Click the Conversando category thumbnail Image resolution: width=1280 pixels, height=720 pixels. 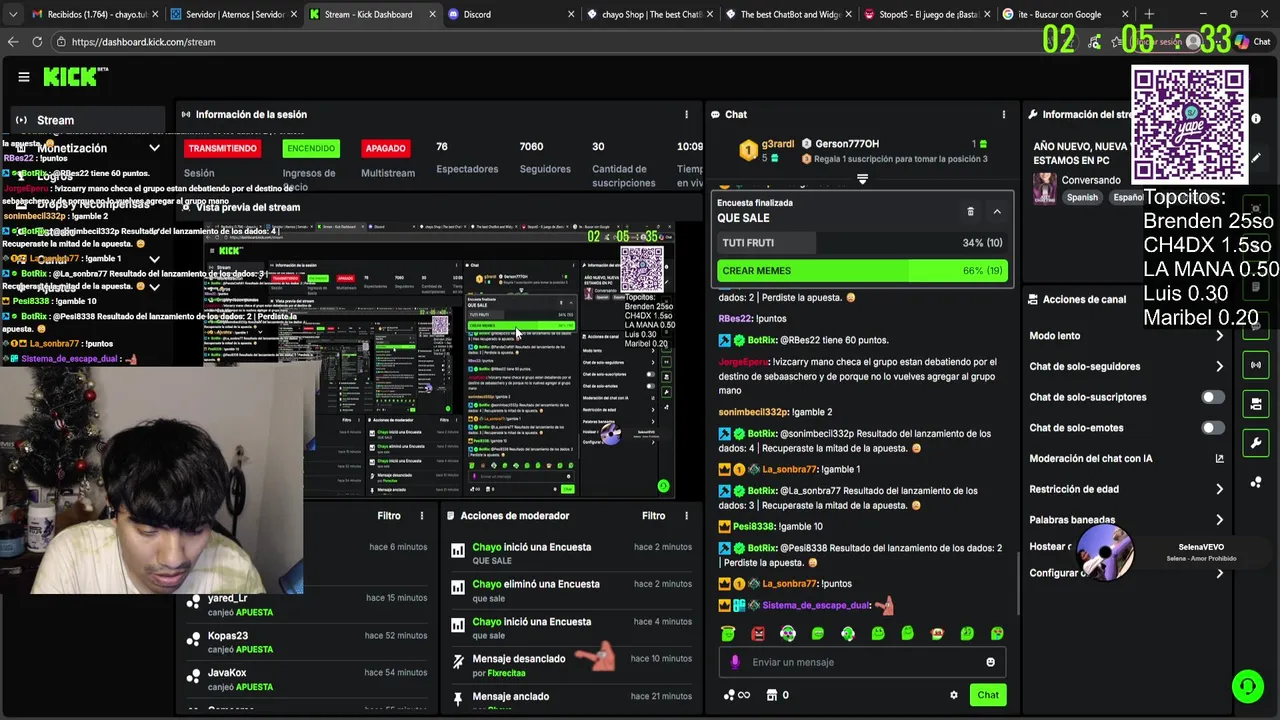coord(1045,188)
